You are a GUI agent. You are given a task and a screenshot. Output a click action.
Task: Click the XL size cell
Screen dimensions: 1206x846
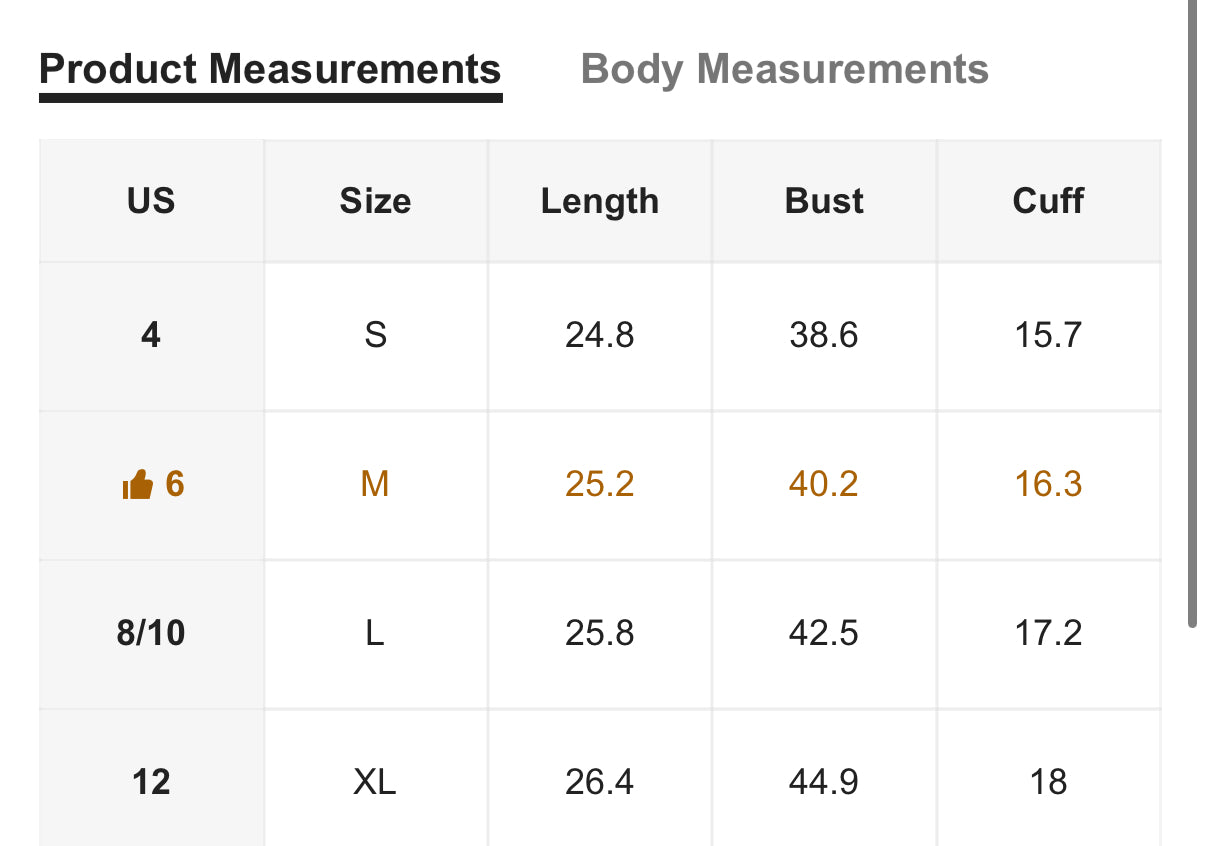375,781
